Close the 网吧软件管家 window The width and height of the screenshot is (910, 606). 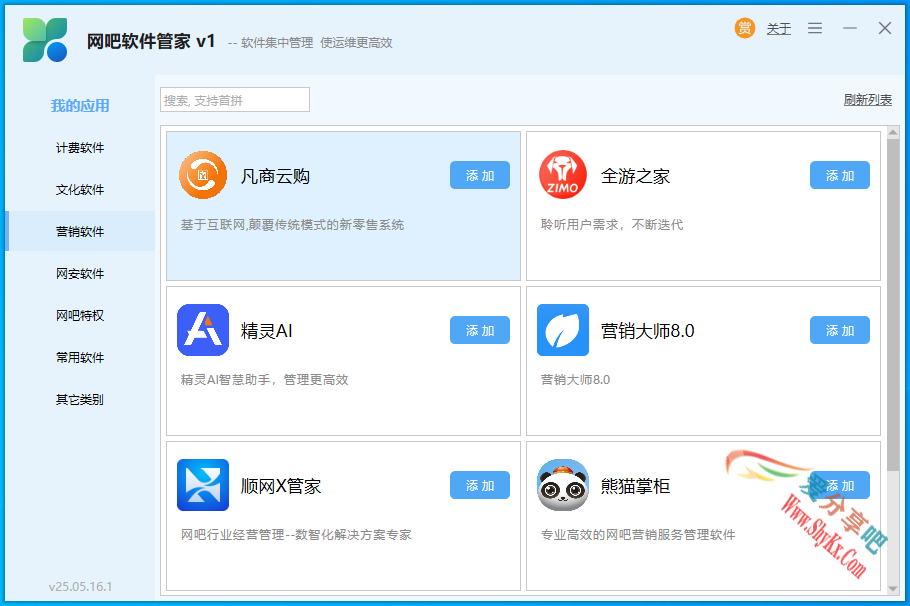884,28
